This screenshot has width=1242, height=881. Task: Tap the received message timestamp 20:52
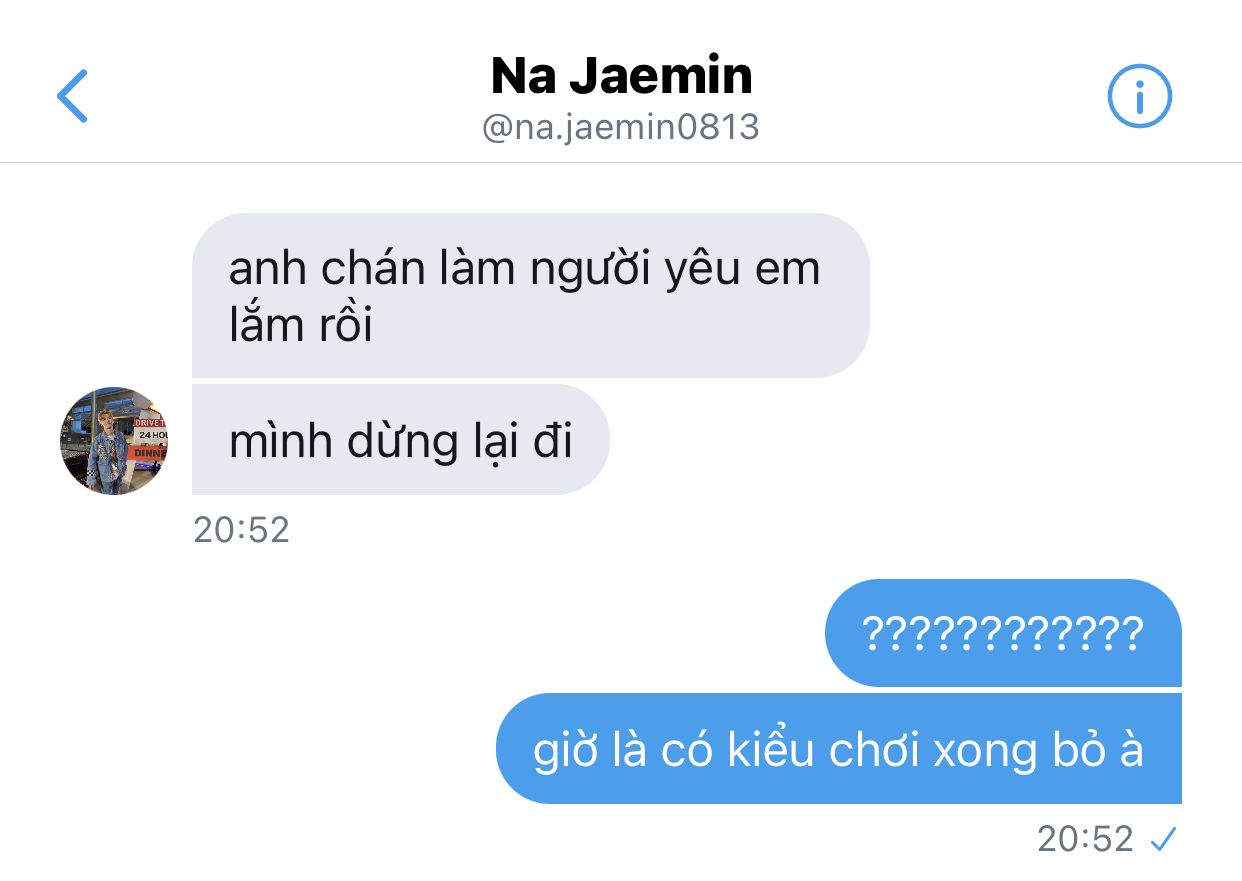(x=241, y=530)
